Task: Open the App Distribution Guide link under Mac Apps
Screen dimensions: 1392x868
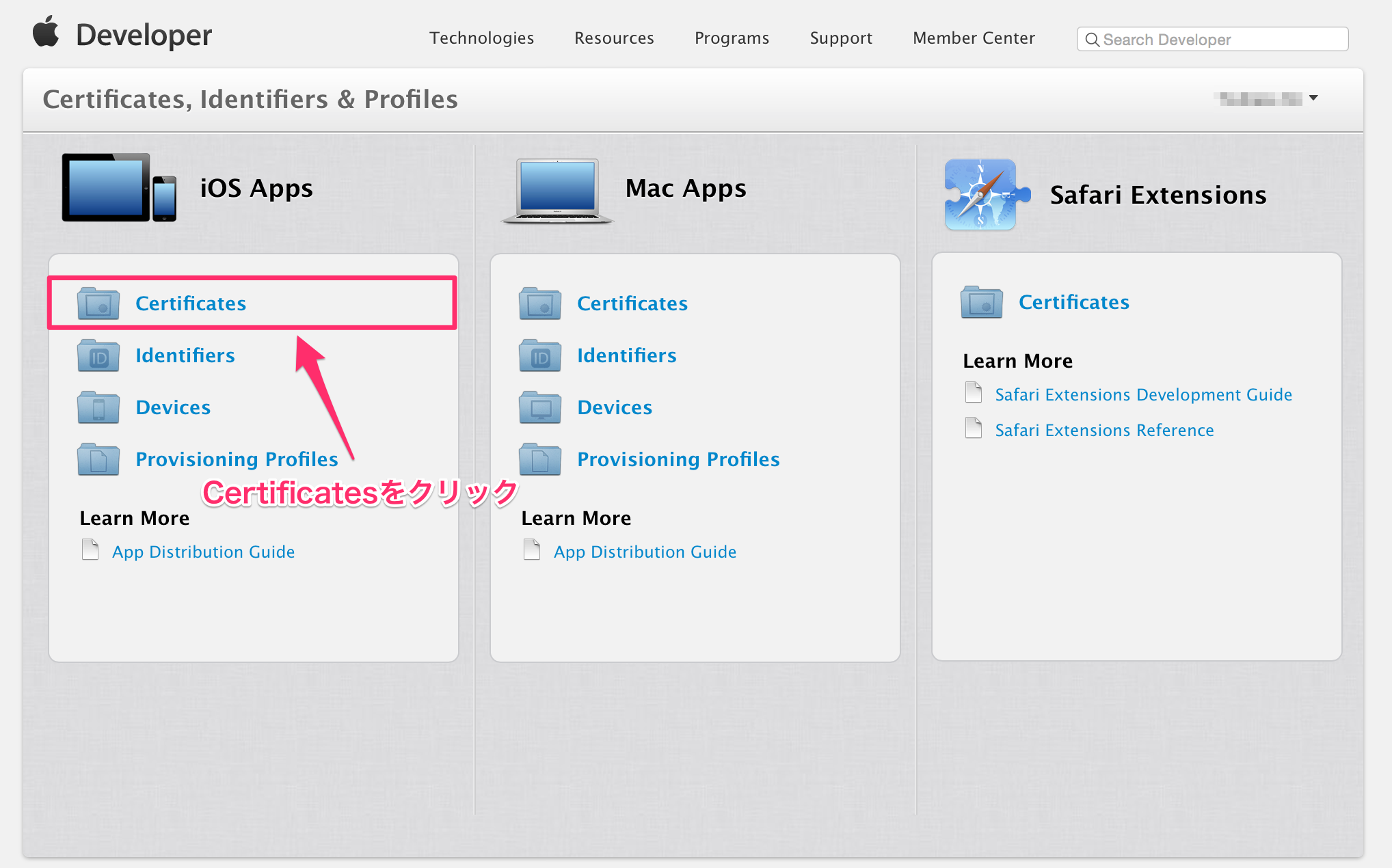Action: pos(645,552)
